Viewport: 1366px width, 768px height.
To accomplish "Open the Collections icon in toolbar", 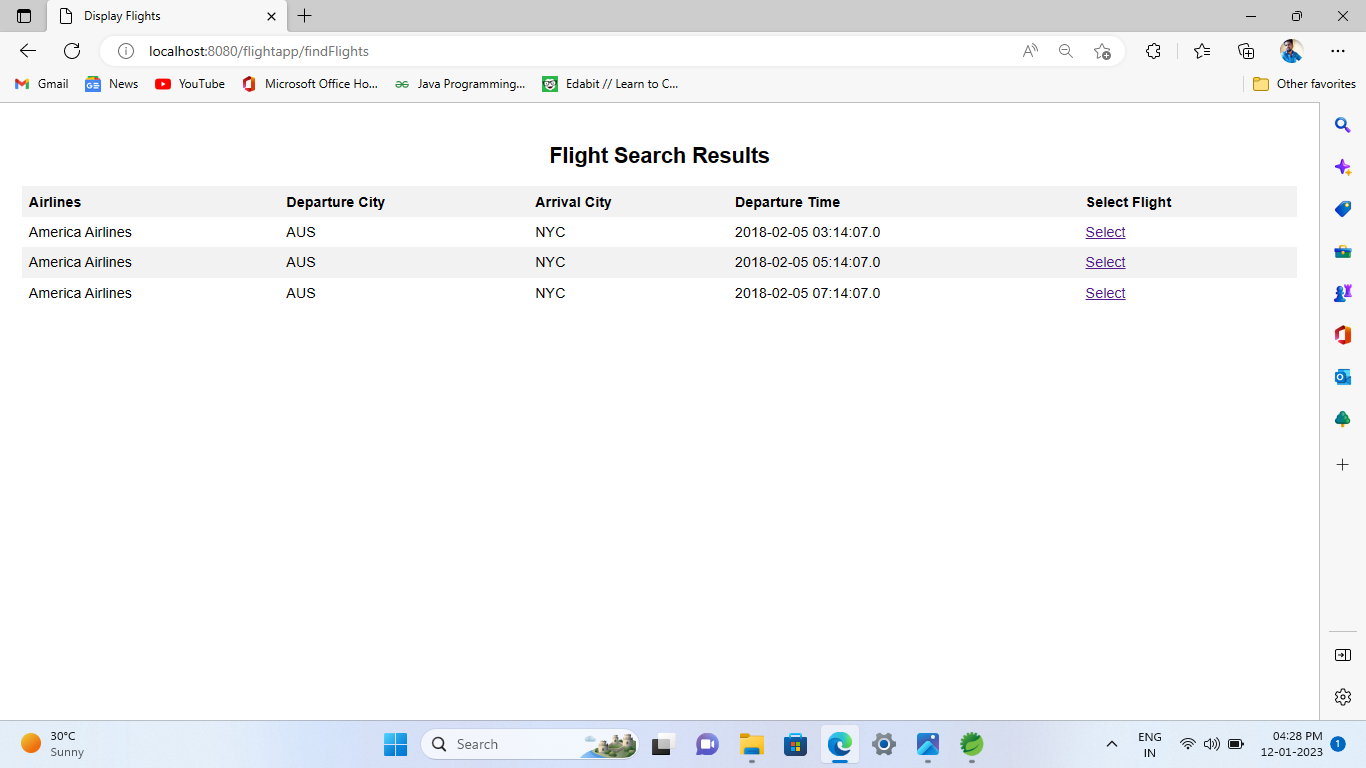I will tap(1246, 51).
